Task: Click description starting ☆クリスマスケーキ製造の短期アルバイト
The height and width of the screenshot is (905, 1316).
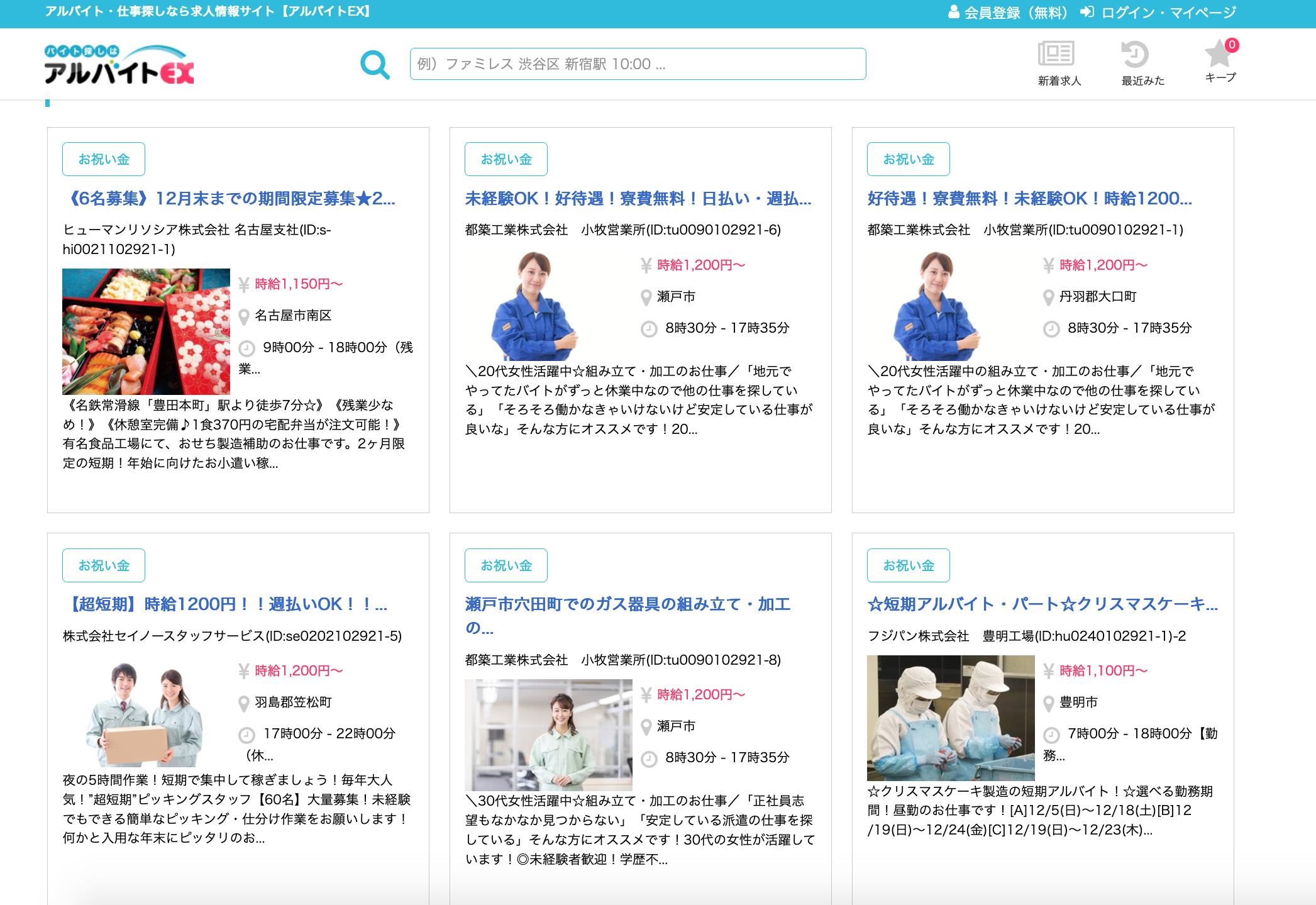Action: [x=1040, y=811]
